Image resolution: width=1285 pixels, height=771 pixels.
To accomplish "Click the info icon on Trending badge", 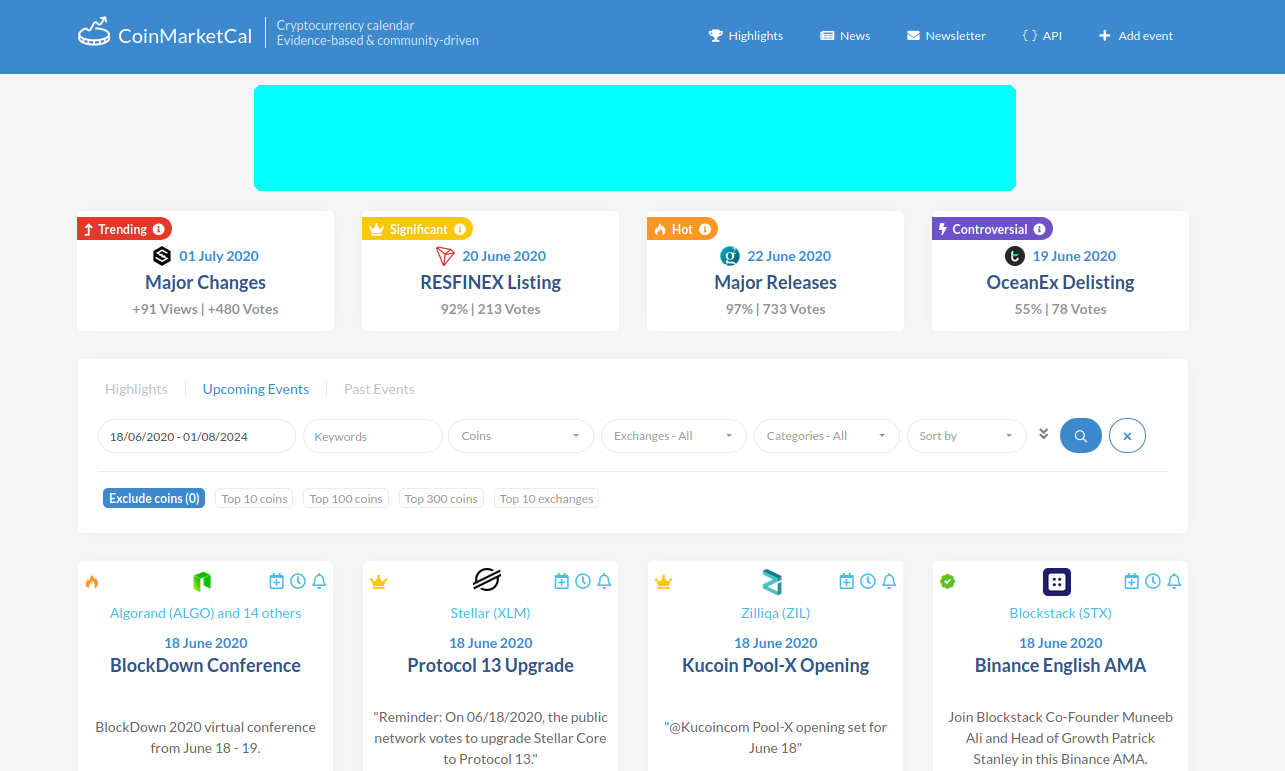I will click(159, 229).
